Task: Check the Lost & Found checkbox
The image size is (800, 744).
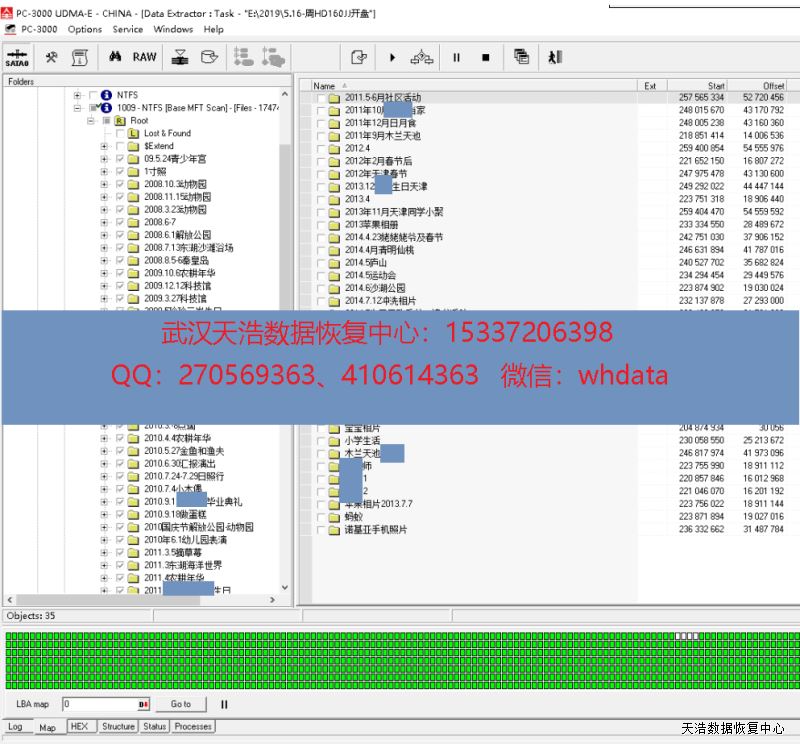Action: pyautogui.click(x=120, y=133)
